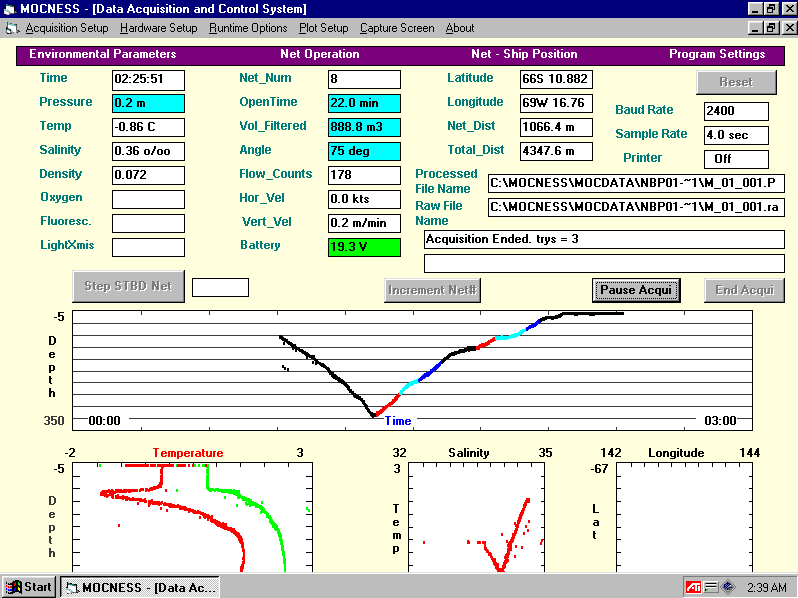Screen dimensions: 798x598
Task: Click the cyan OpenTime field 22.0 min
Action: [364, 103]
